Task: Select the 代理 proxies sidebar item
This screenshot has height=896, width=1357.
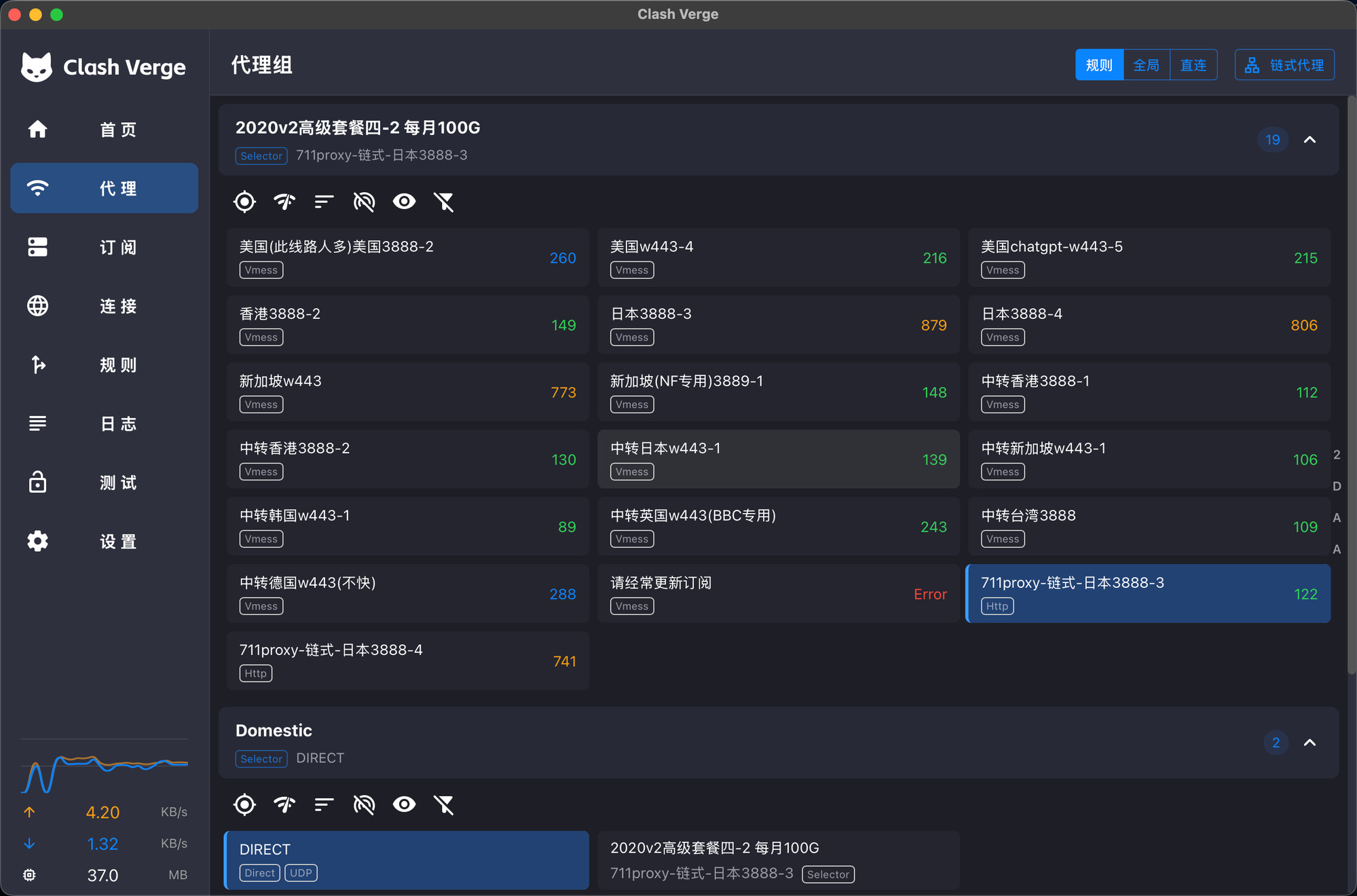Action: (x=105, y=188)
